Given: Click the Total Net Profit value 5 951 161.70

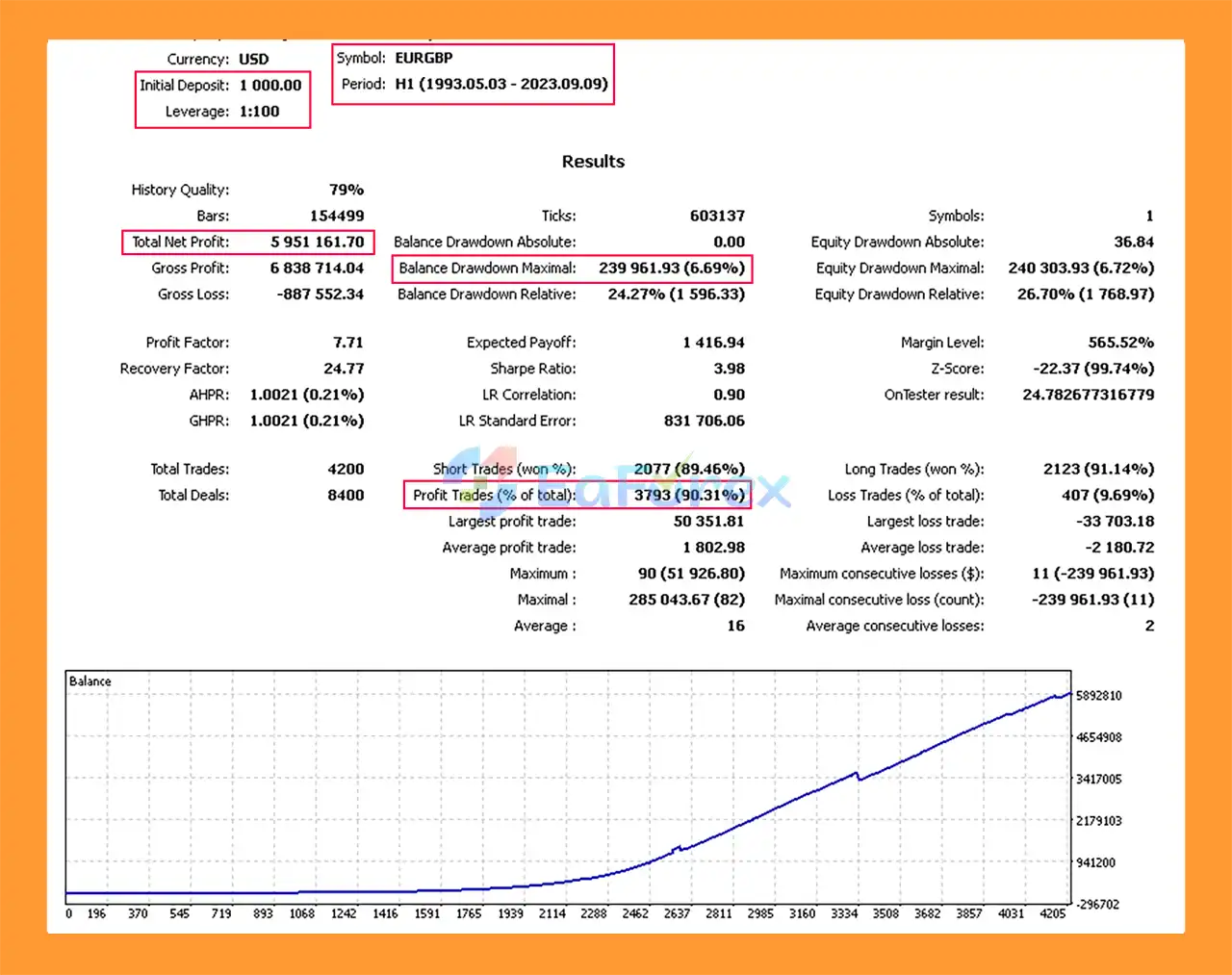Looking at the screenshot, I should coord(317,243).
